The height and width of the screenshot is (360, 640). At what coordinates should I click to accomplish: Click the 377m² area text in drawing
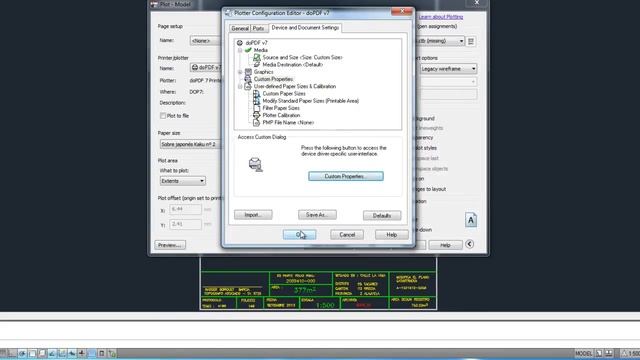coord(305,290)
